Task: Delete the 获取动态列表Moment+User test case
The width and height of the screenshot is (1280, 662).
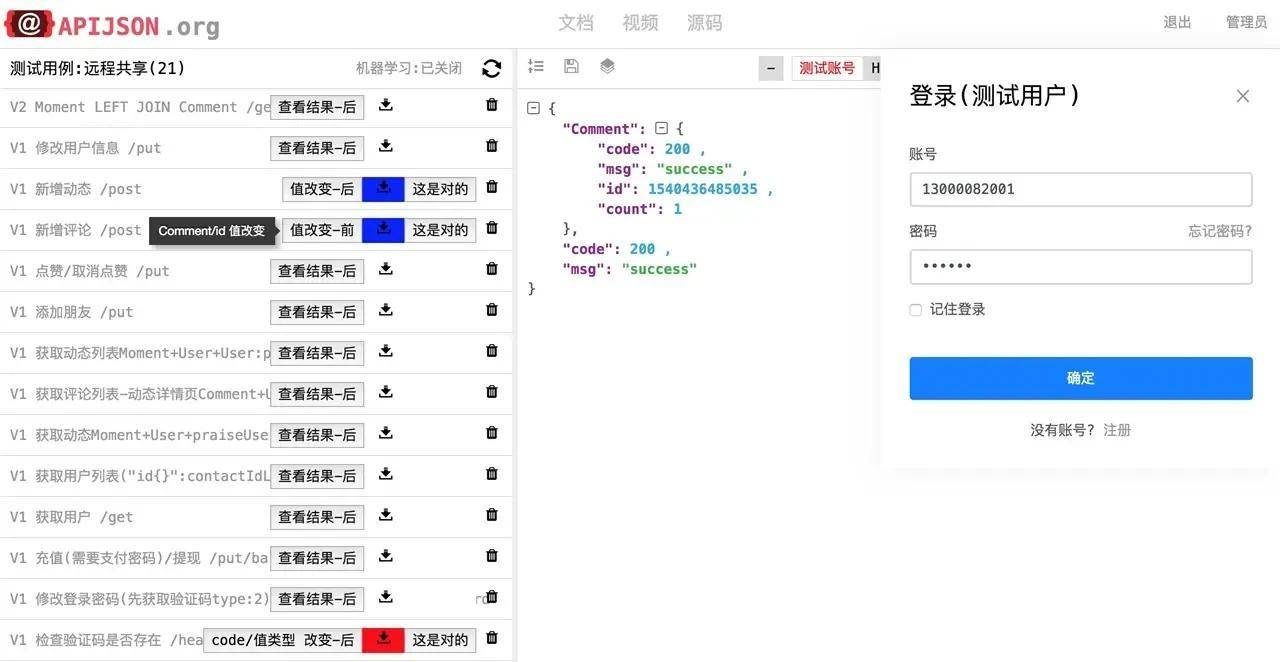Action: (x=491, y=351)
